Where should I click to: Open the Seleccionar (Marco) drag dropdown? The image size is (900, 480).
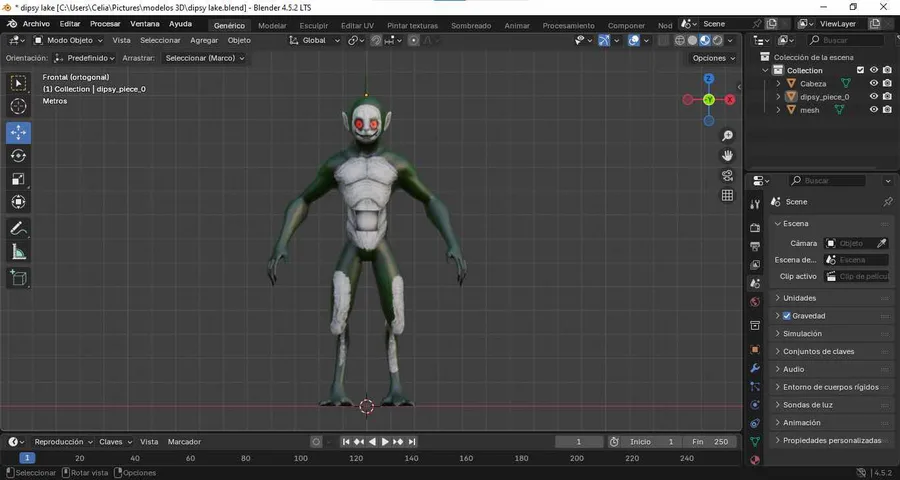pyautogui.click(x=204, y=58)
